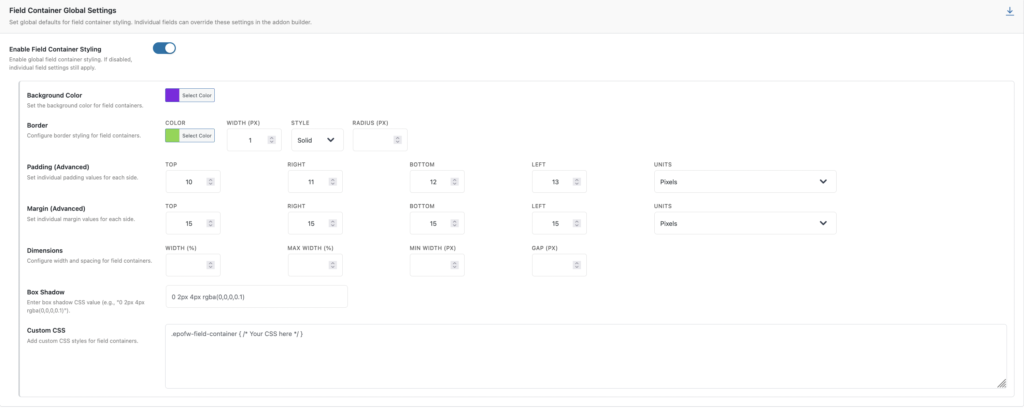Image resolution: width=1024 pixels, height=408 pixels.
Task: Click the Padding Top stepper arrows
Action: (209, 182)
